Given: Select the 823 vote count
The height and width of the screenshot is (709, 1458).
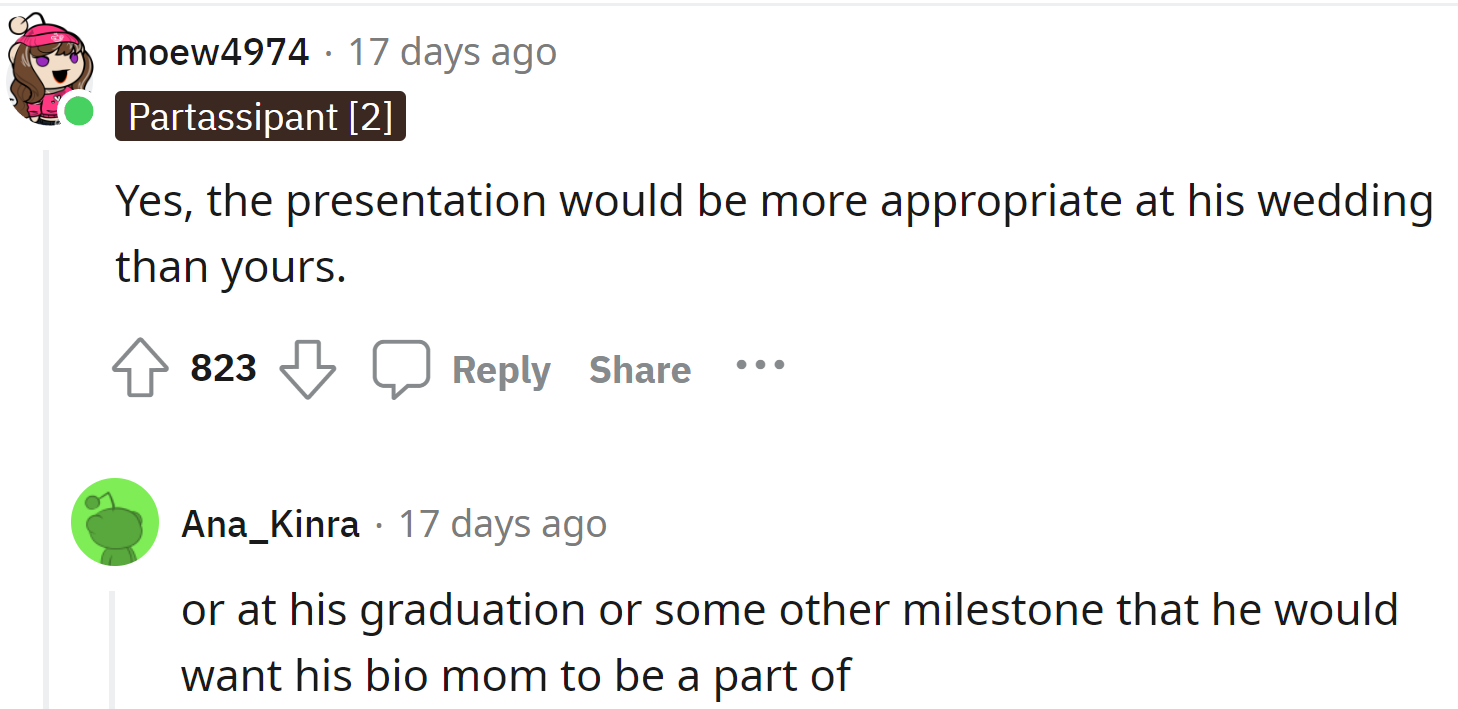Looking at the screenshot, I should [222, 367].
